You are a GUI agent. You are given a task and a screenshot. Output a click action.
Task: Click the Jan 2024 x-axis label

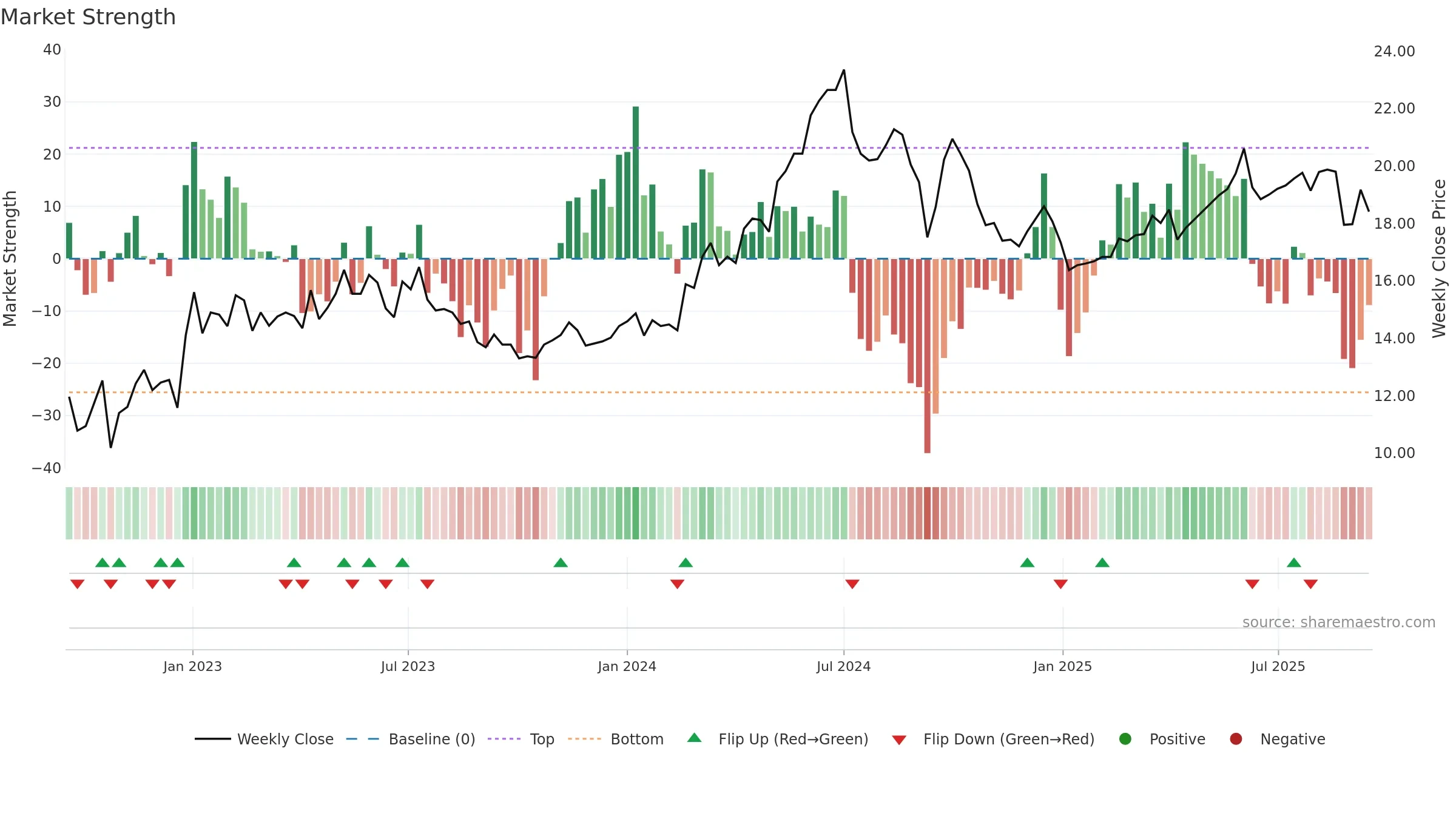[627, 666]
